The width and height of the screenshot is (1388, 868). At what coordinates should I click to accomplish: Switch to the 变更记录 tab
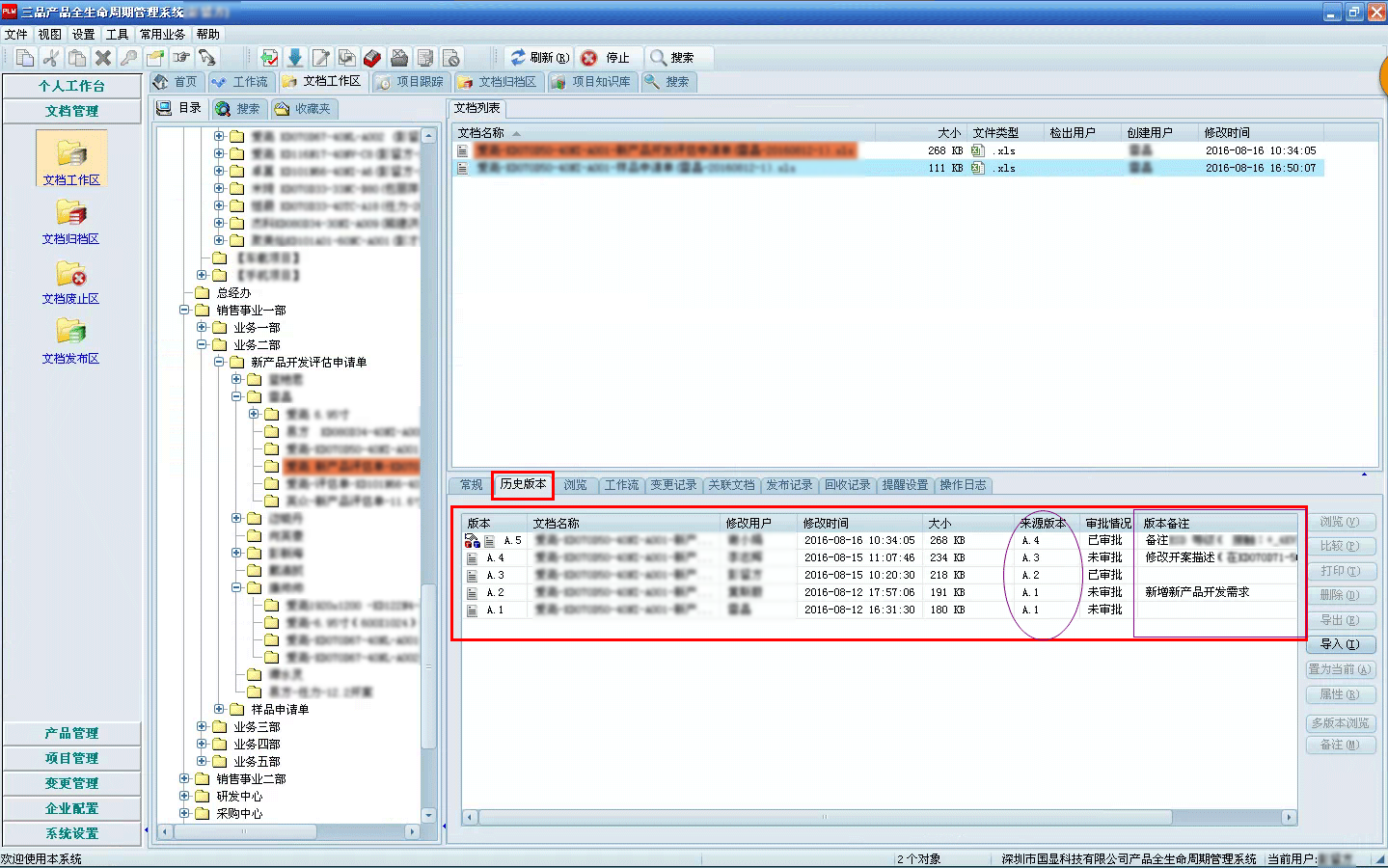click(x=672, y=485)
